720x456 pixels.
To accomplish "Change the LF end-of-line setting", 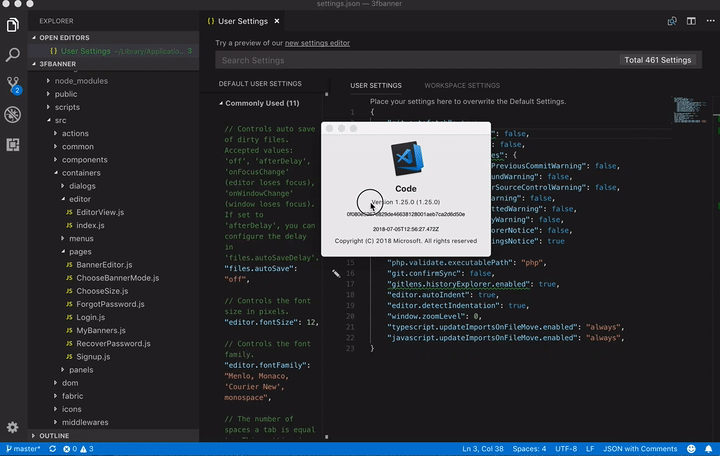I will 590,449.
